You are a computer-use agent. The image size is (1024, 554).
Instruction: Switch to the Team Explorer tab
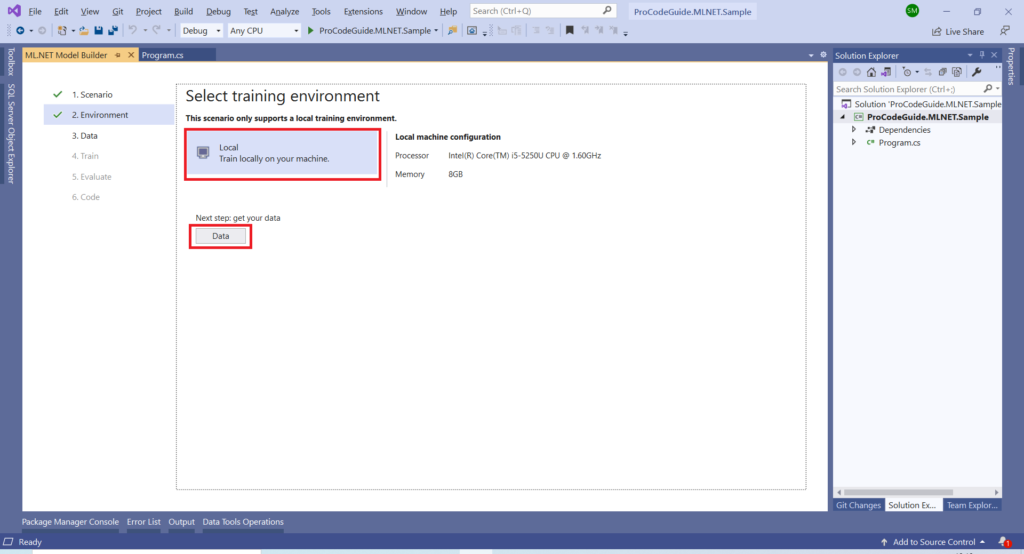click(972, 505)
